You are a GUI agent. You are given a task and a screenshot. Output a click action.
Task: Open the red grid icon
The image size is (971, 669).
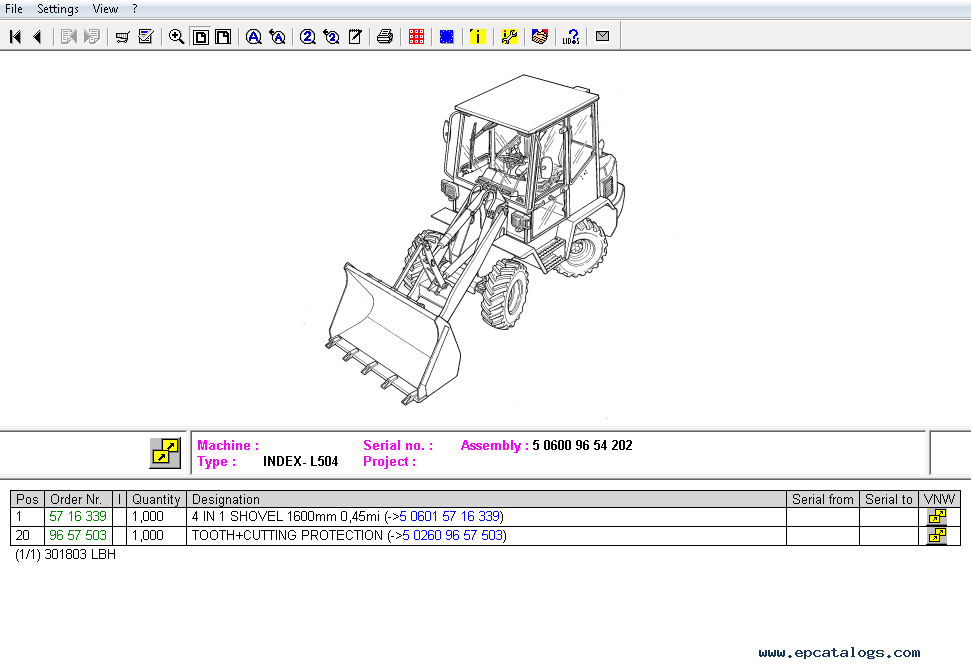tap(416, 37)
